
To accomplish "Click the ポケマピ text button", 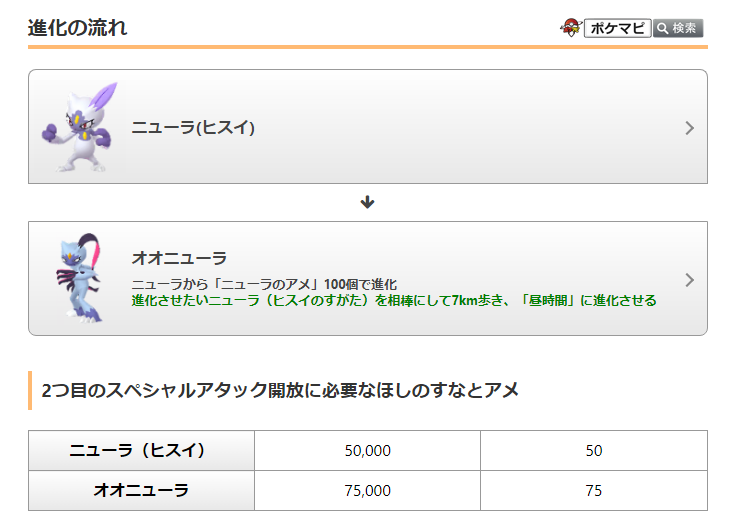I will click(617, 28).
